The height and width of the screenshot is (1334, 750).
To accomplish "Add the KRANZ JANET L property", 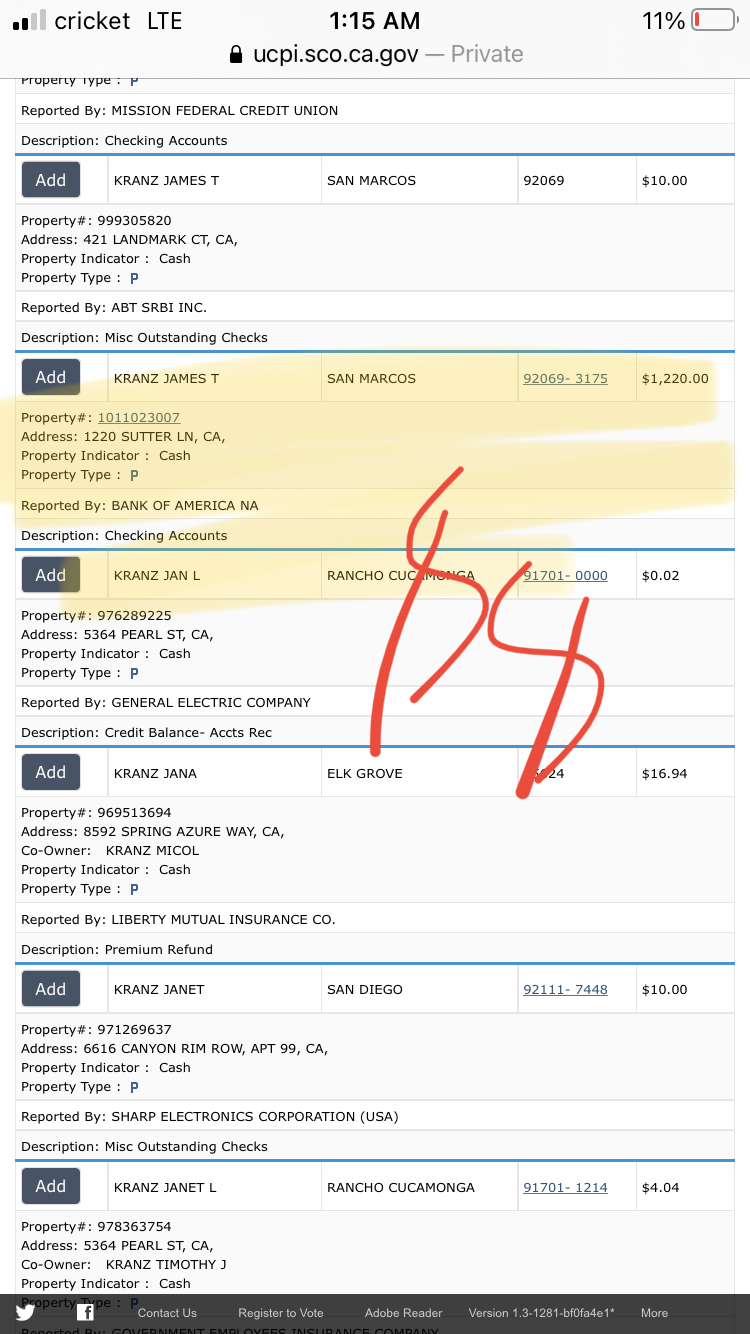I will click(51, 1186).
